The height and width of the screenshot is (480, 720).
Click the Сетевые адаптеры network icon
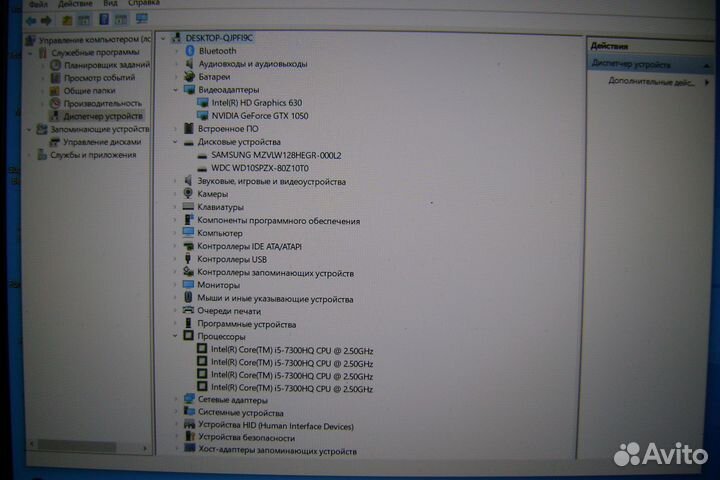coord(189,399)
